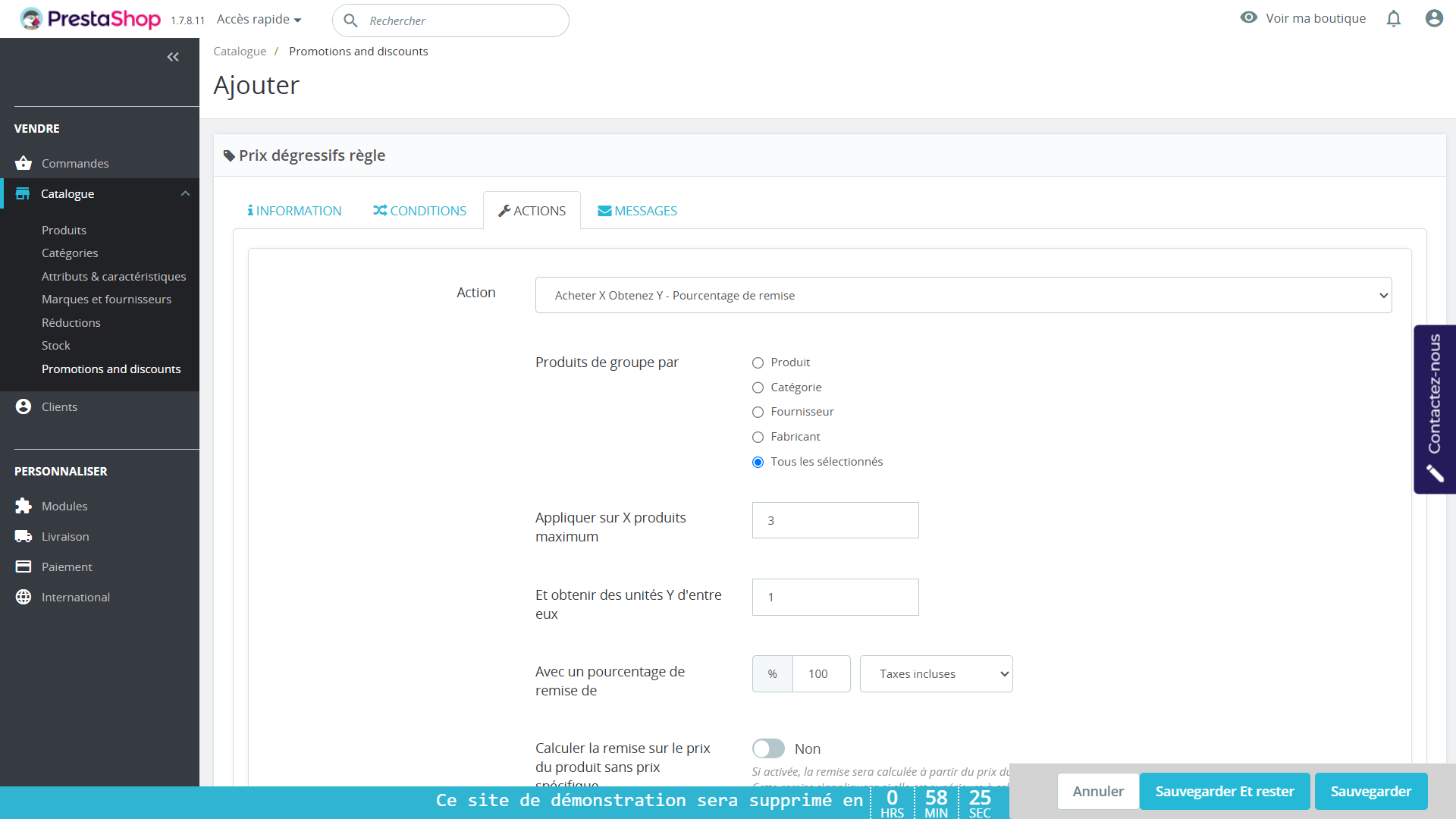Screen dimensions: 1456x819
Task: Click the Contactez-nous side panel
Action: (1434, 409)
